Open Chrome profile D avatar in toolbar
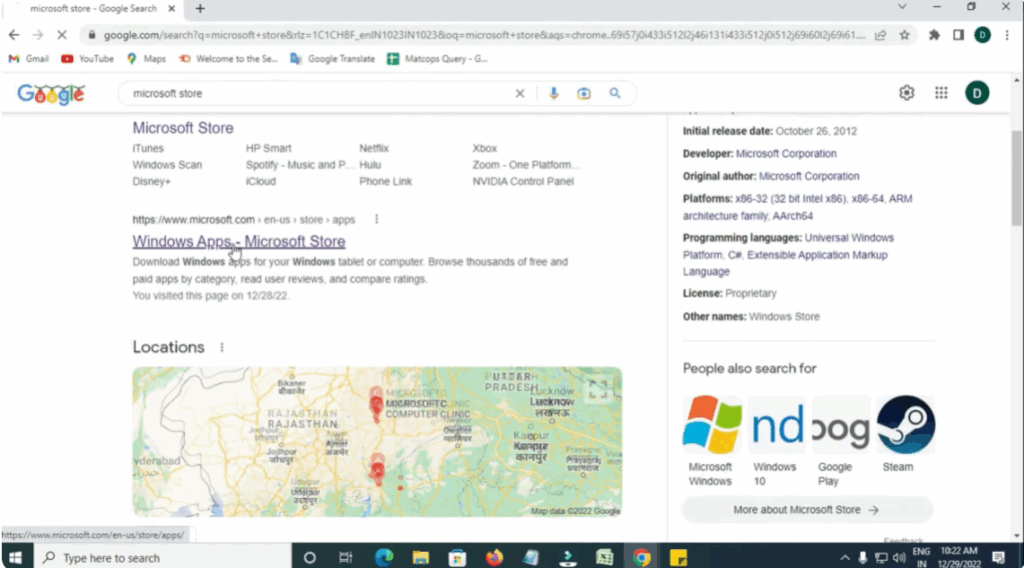1024x568 pixels. tap(982, 35)
